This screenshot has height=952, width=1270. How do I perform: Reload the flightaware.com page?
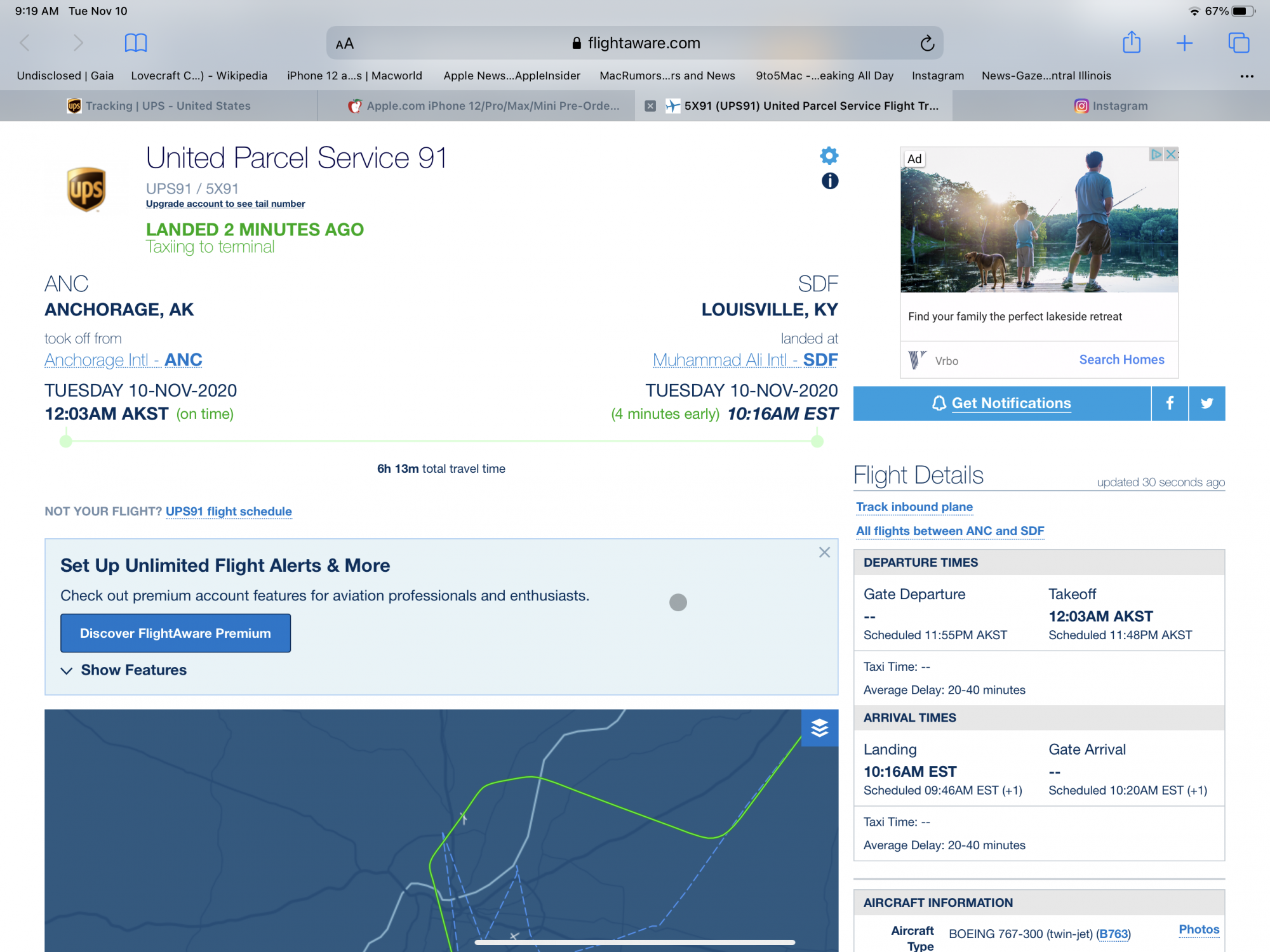[x=927, y=43]
